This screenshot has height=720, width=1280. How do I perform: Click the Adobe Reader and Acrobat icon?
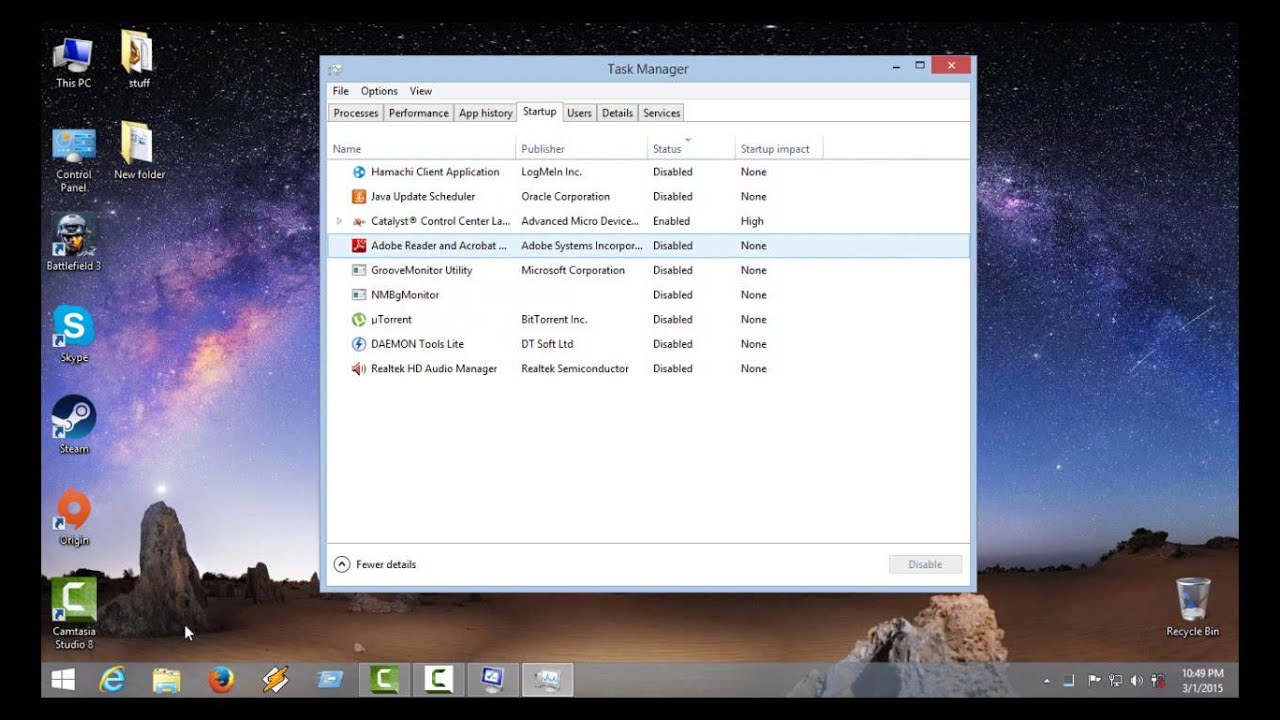click(359, 246)
